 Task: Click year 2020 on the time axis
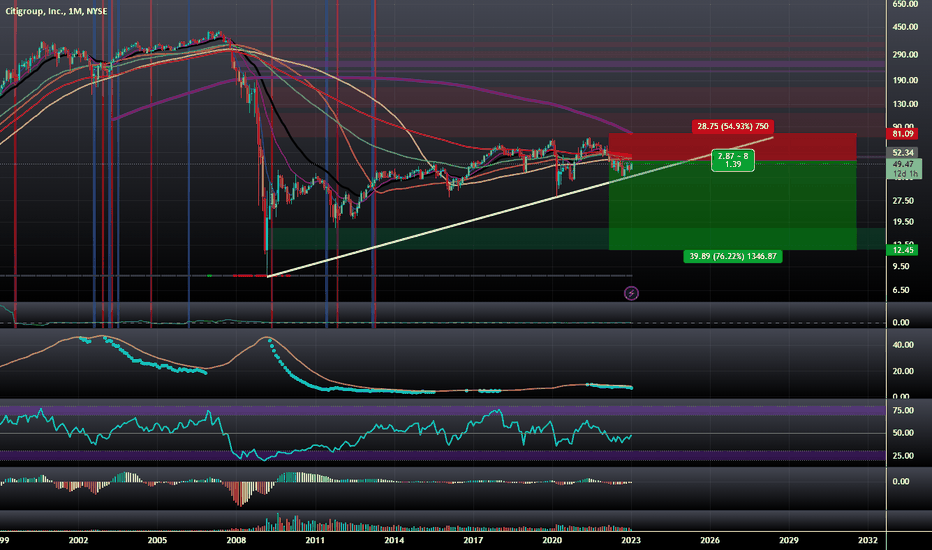coord(552,540)
